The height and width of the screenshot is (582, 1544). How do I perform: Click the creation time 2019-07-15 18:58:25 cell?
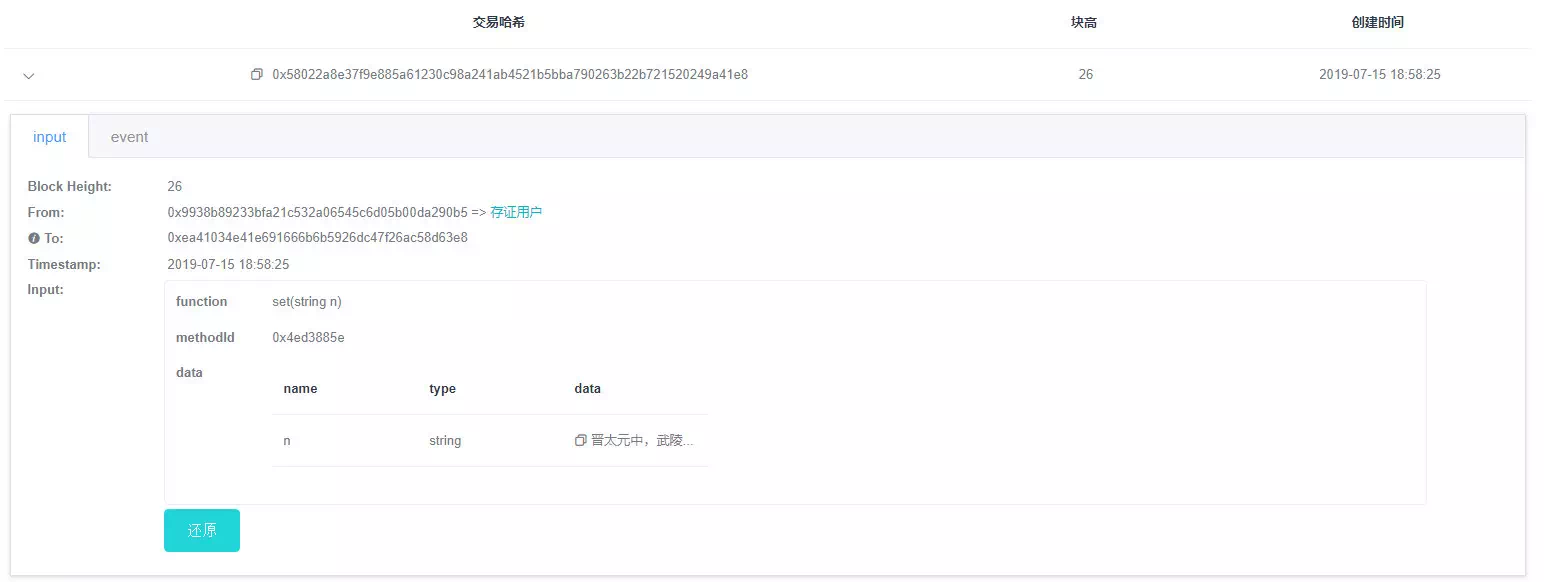coord(1379,75)
